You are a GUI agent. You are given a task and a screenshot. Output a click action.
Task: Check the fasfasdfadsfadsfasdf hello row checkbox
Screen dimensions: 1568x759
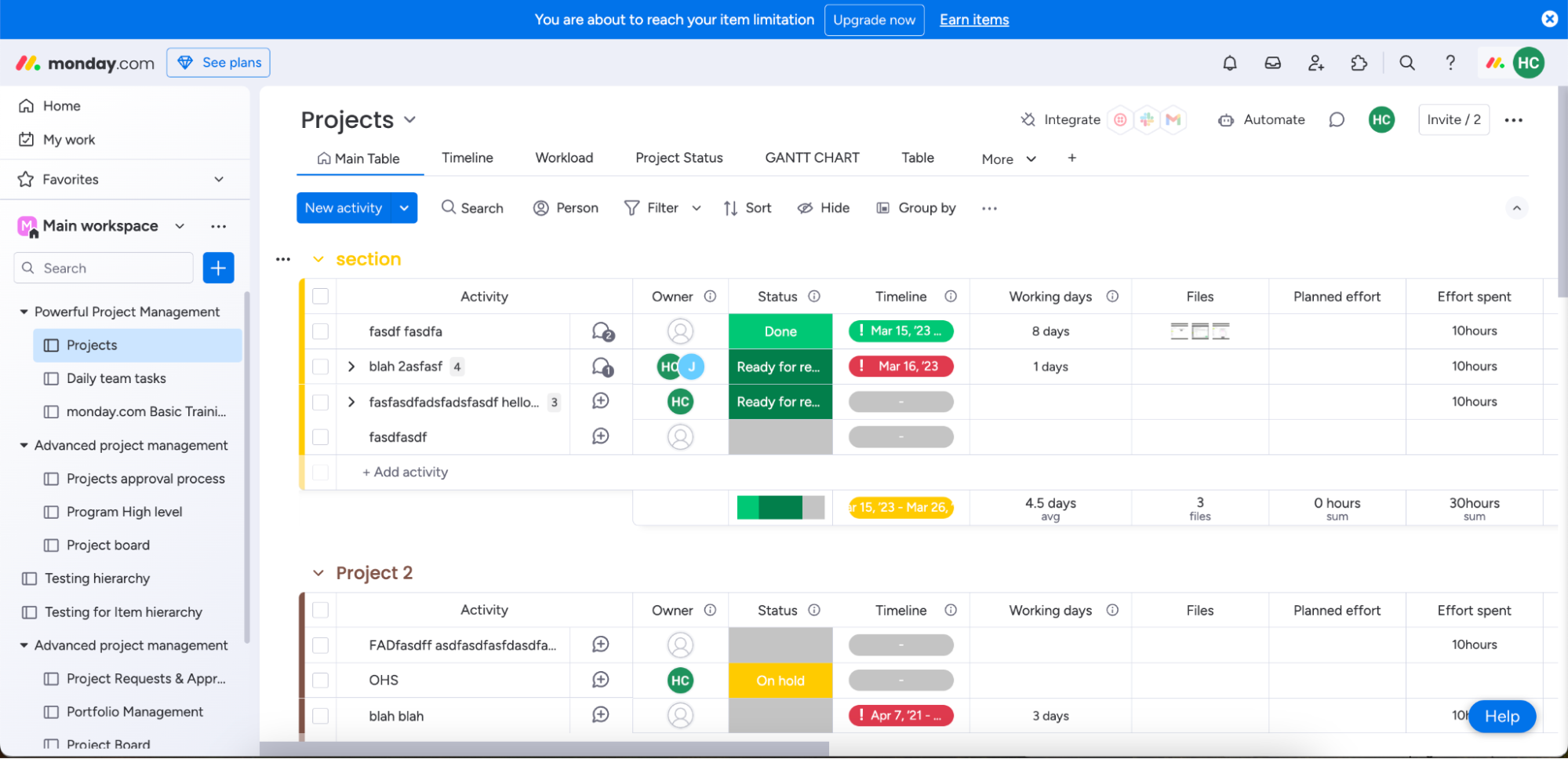click(x=320, y=402)
